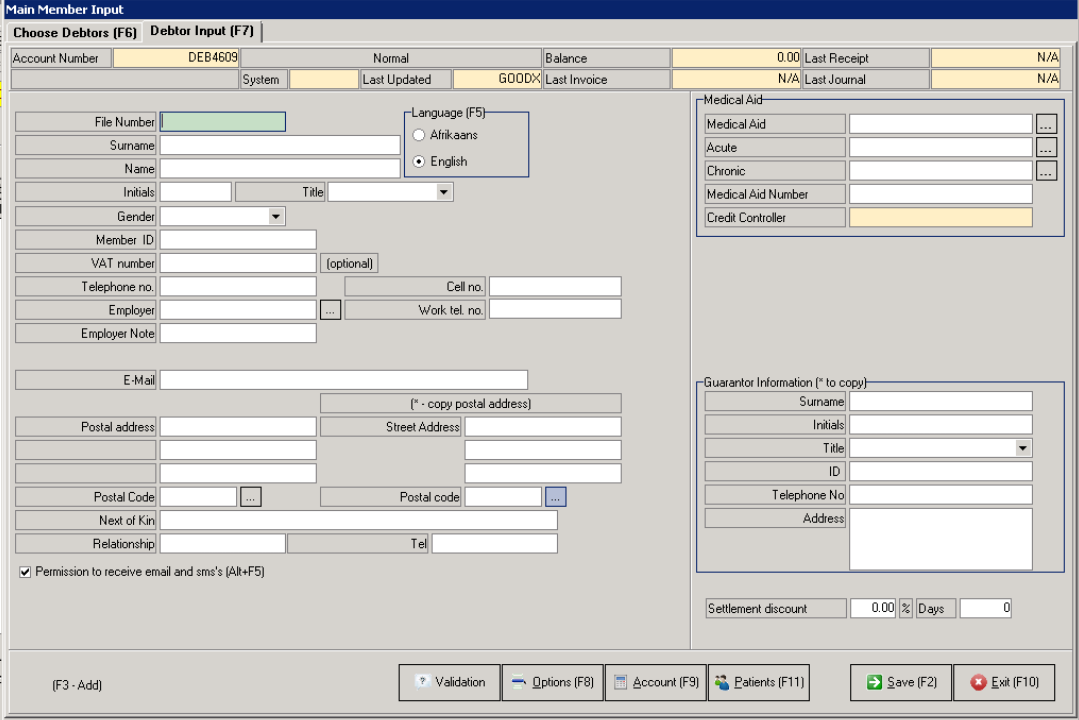Click the settlement discount percent button

(906, 608)
